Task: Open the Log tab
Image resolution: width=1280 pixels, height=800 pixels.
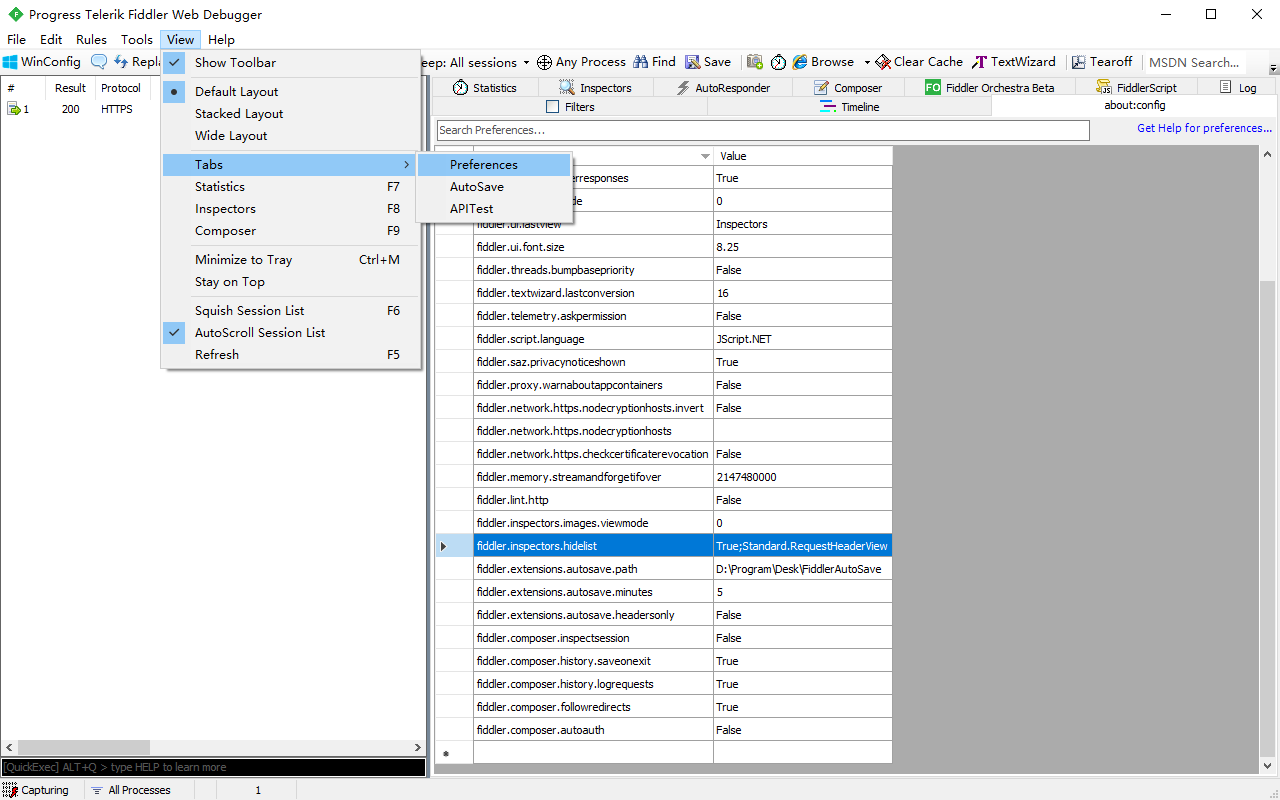Action: pos(1238,88)
